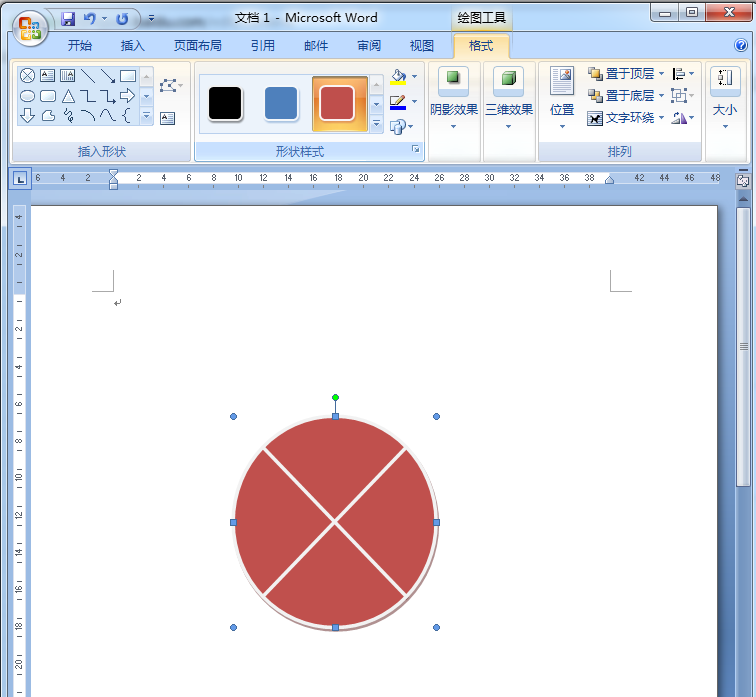Select the rectangle shape in shapes gallery

tap(128, 75)
